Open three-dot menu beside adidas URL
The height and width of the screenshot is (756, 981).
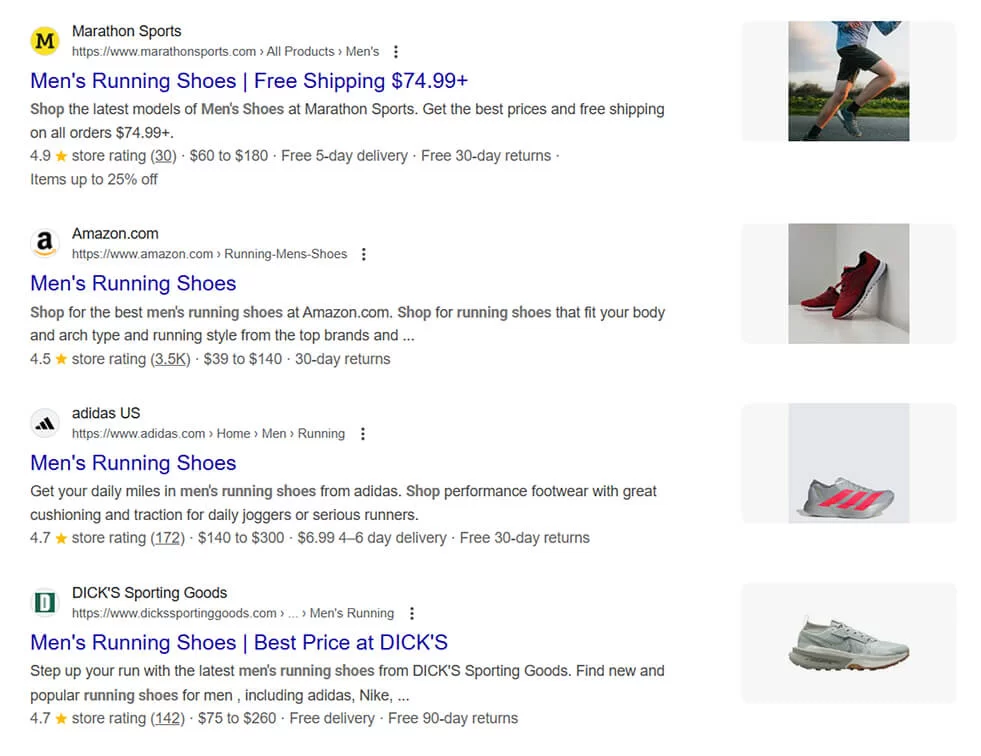(362, 434)
